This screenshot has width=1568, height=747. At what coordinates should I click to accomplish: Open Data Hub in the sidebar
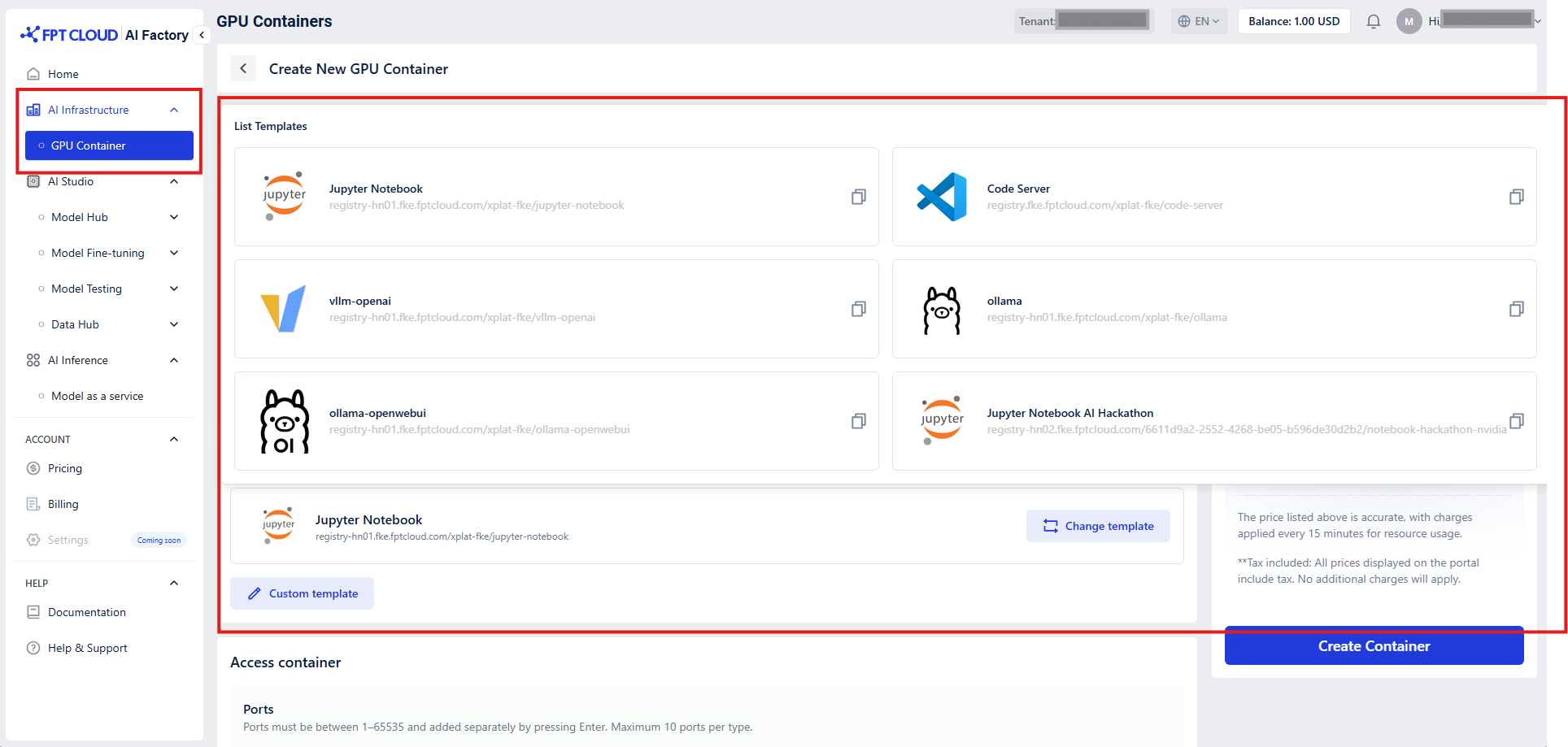(x=75, y=324)
